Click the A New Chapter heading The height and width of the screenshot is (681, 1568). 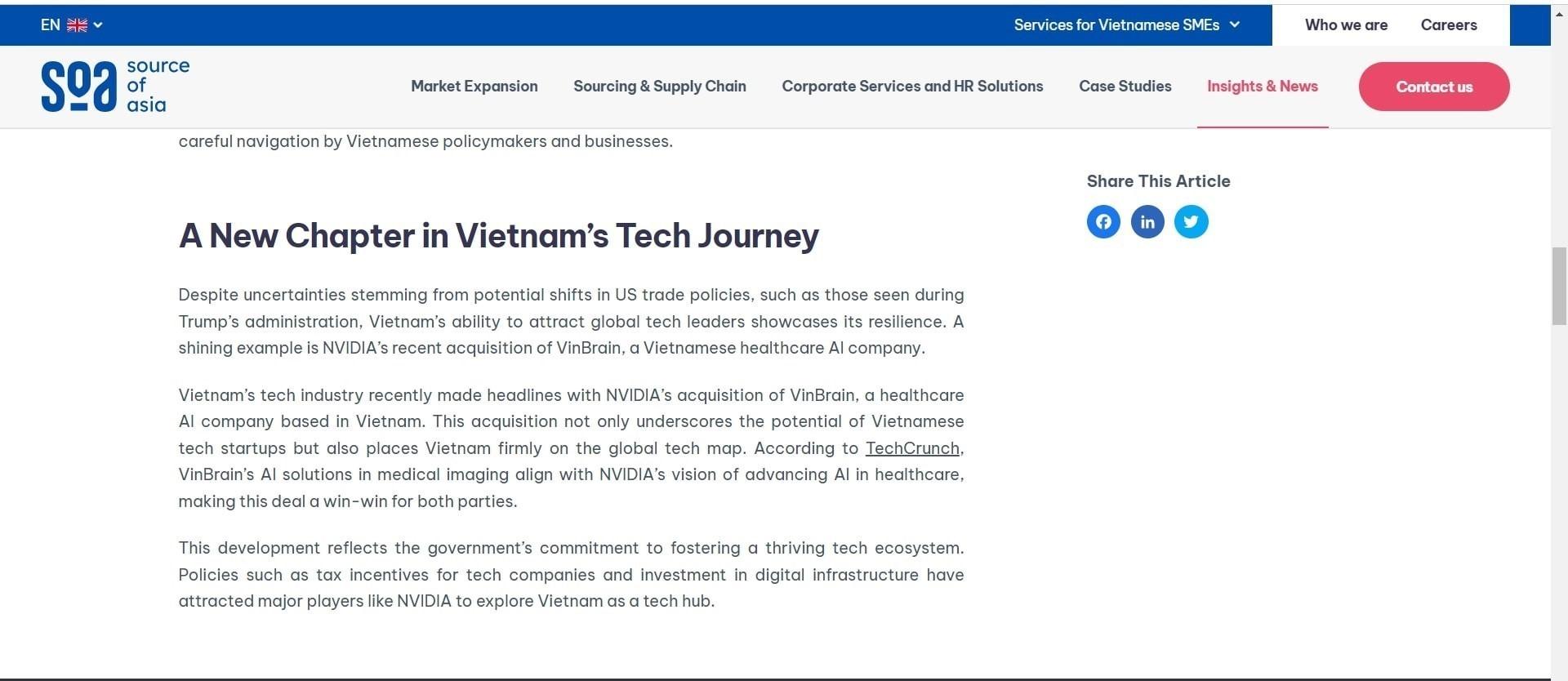498,236
